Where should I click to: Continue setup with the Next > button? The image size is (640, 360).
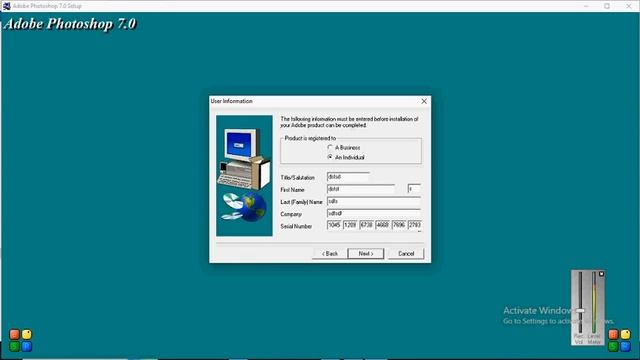point(366,253)
